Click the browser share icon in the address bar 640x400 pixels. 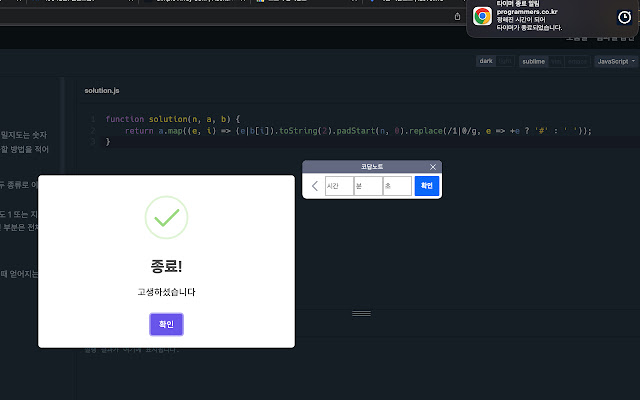coord(458,16)
